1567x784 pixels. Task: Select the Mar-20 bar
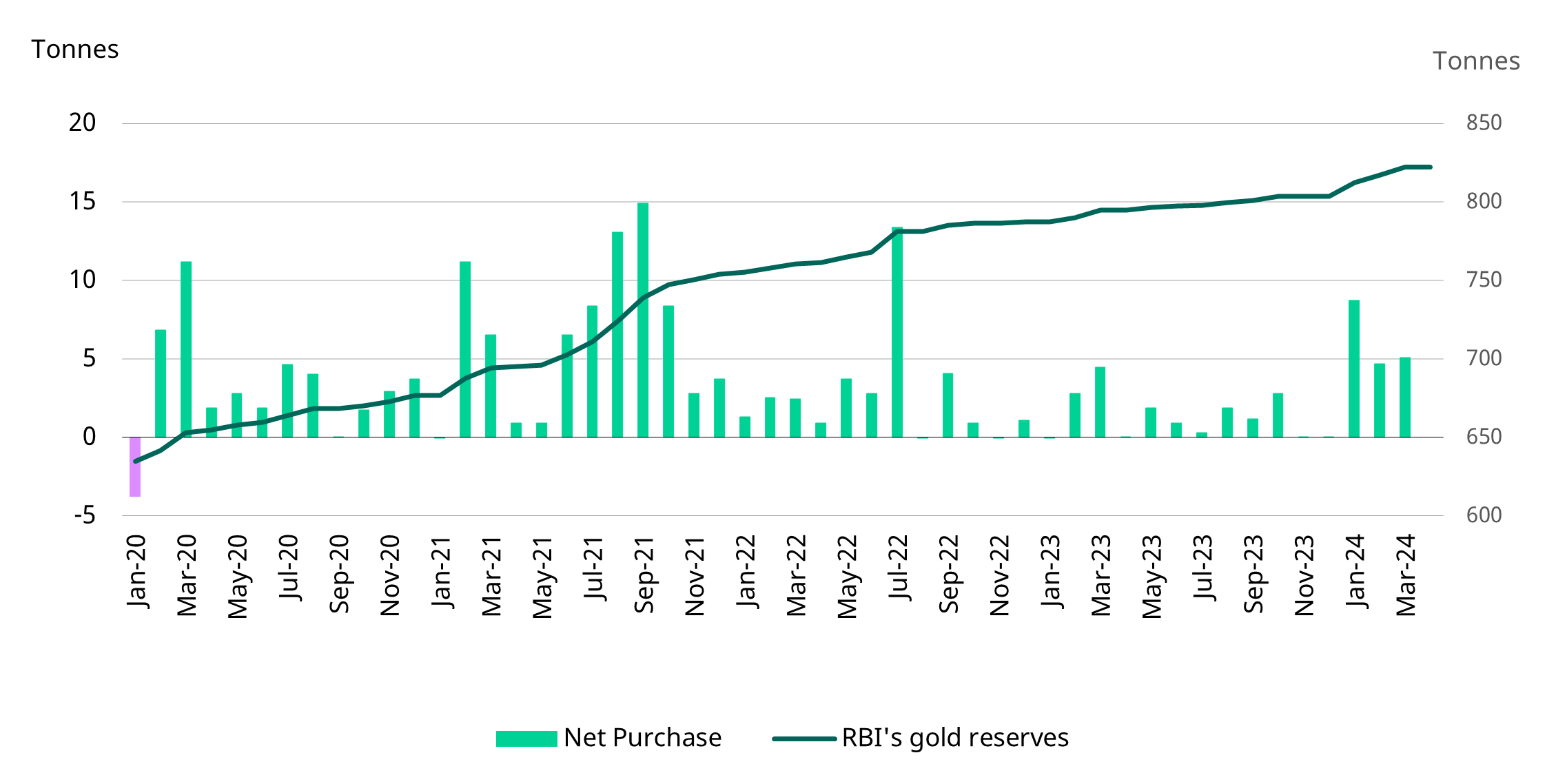[x=185, y=344]
